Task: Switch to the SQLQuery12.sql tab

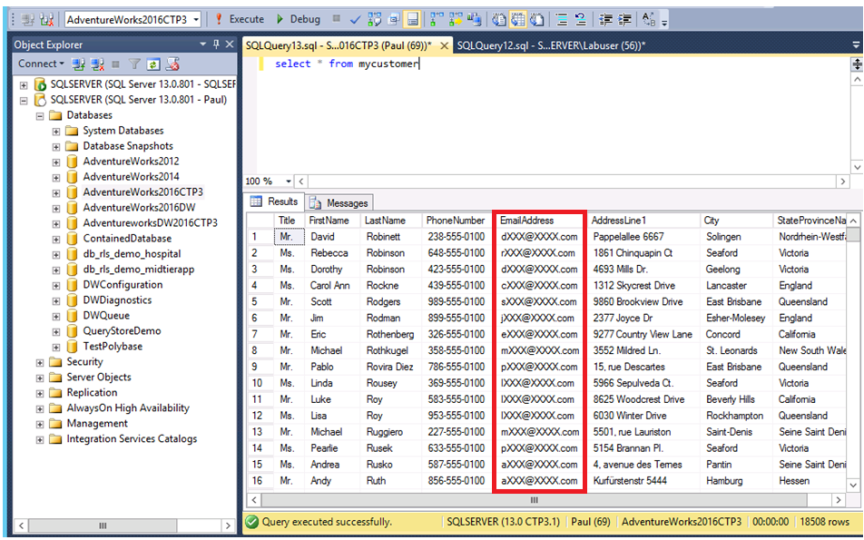Action: tap(551, 45)
